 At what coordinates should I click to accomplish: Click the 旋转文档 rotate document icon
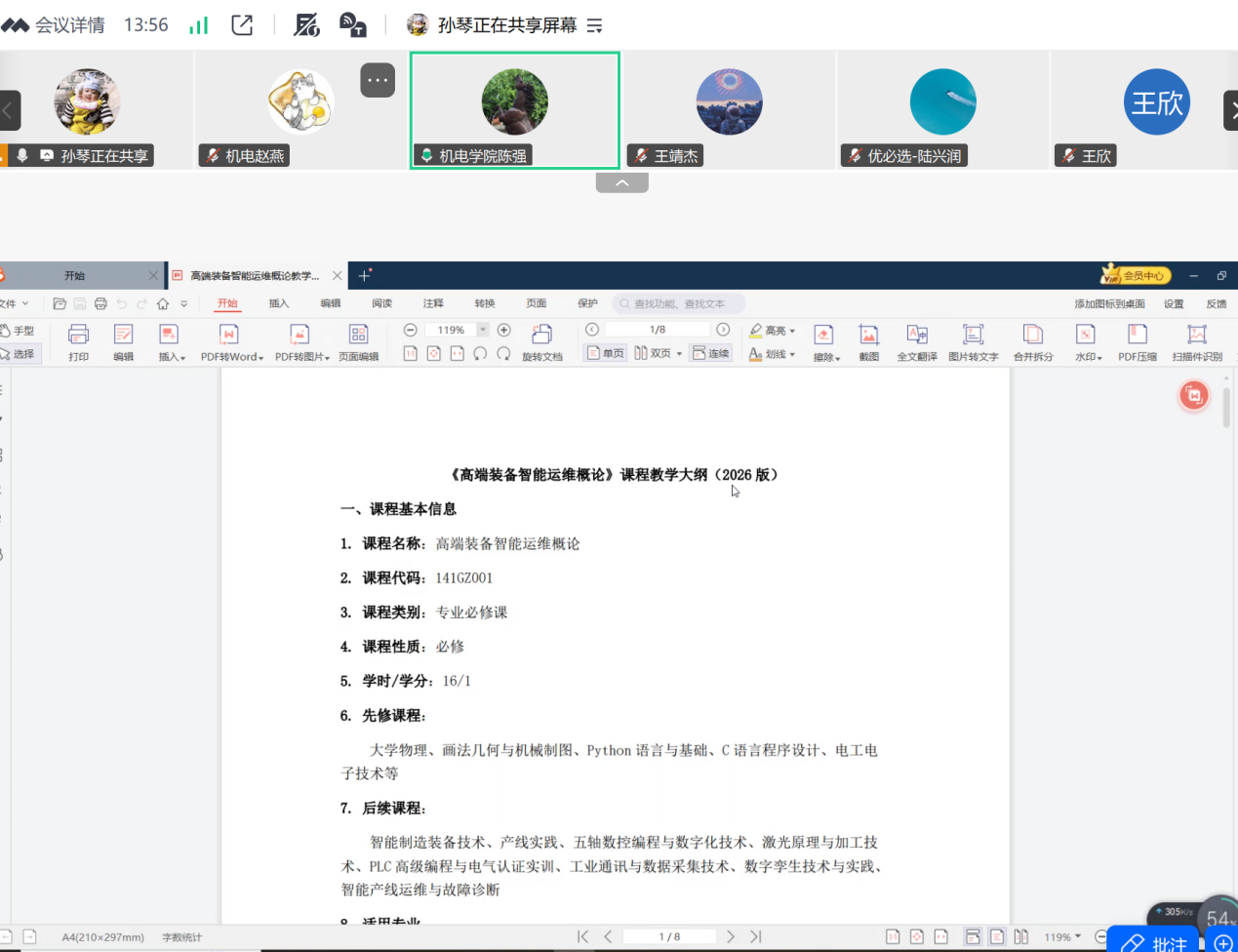pos(542,342)
